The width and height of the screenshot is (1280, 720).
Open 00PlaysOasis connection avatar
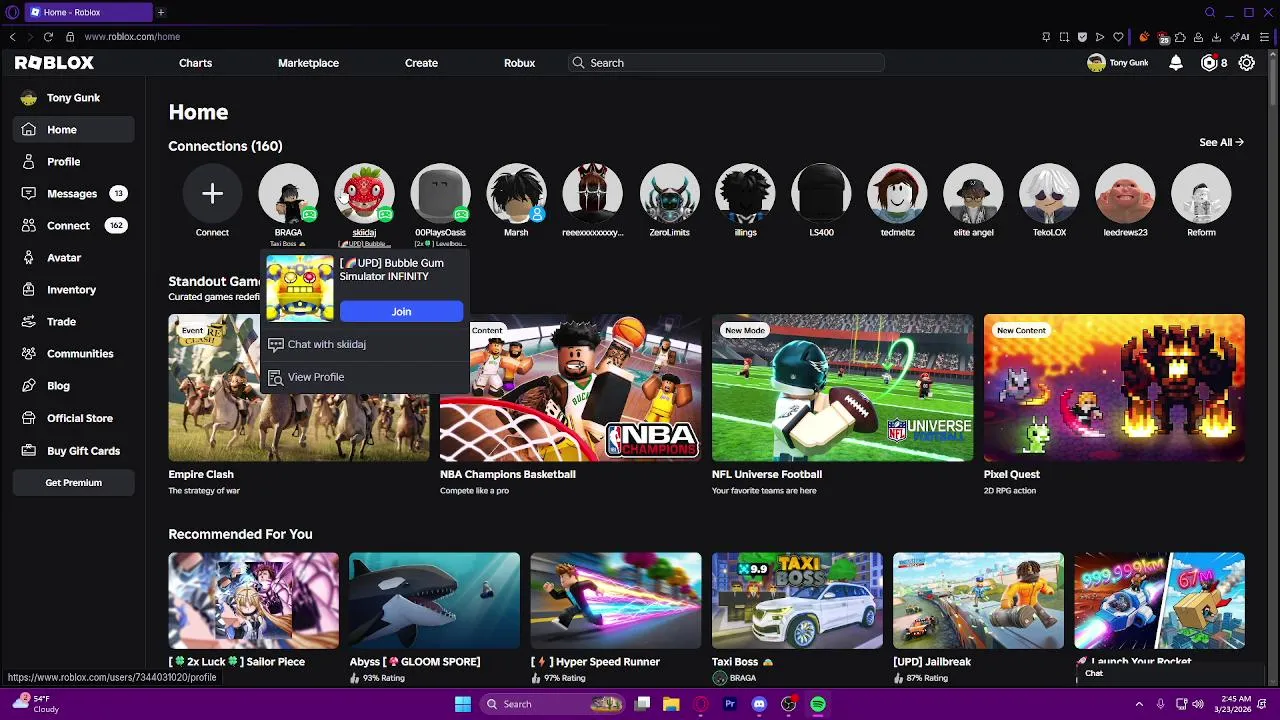(440, 194)
